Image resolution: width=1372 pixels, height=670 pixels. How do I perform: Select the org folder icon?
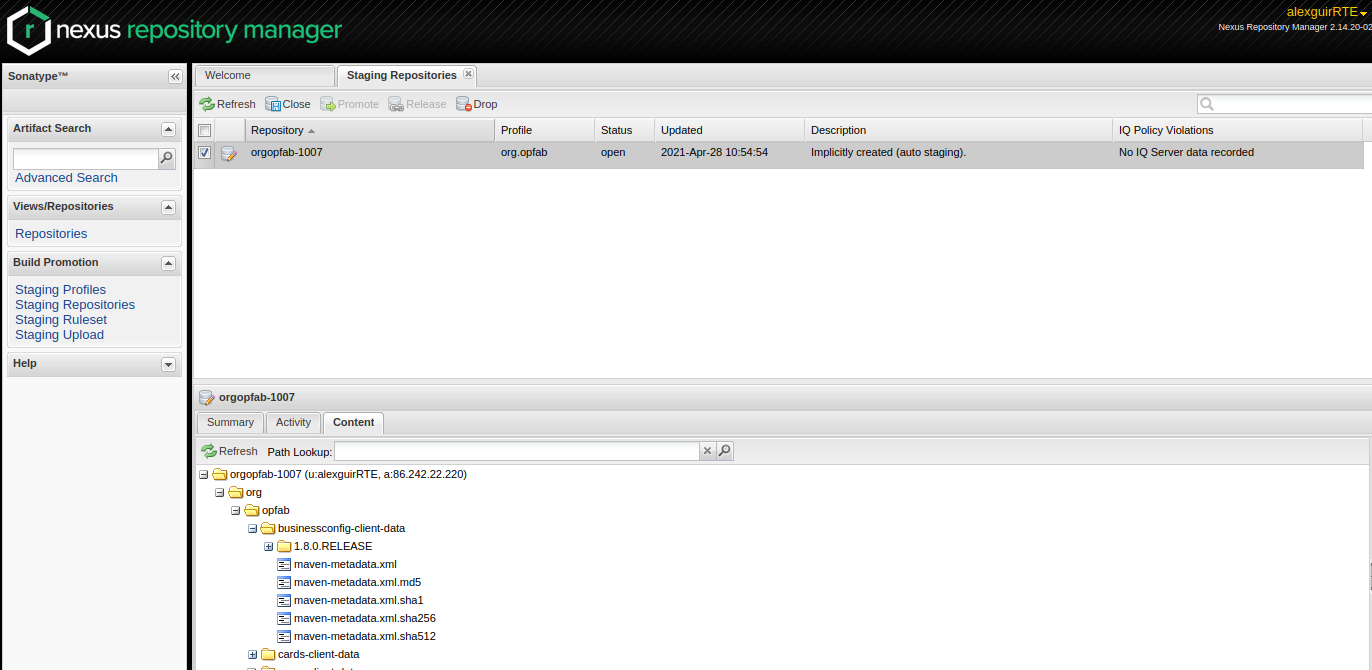(236, 492)
